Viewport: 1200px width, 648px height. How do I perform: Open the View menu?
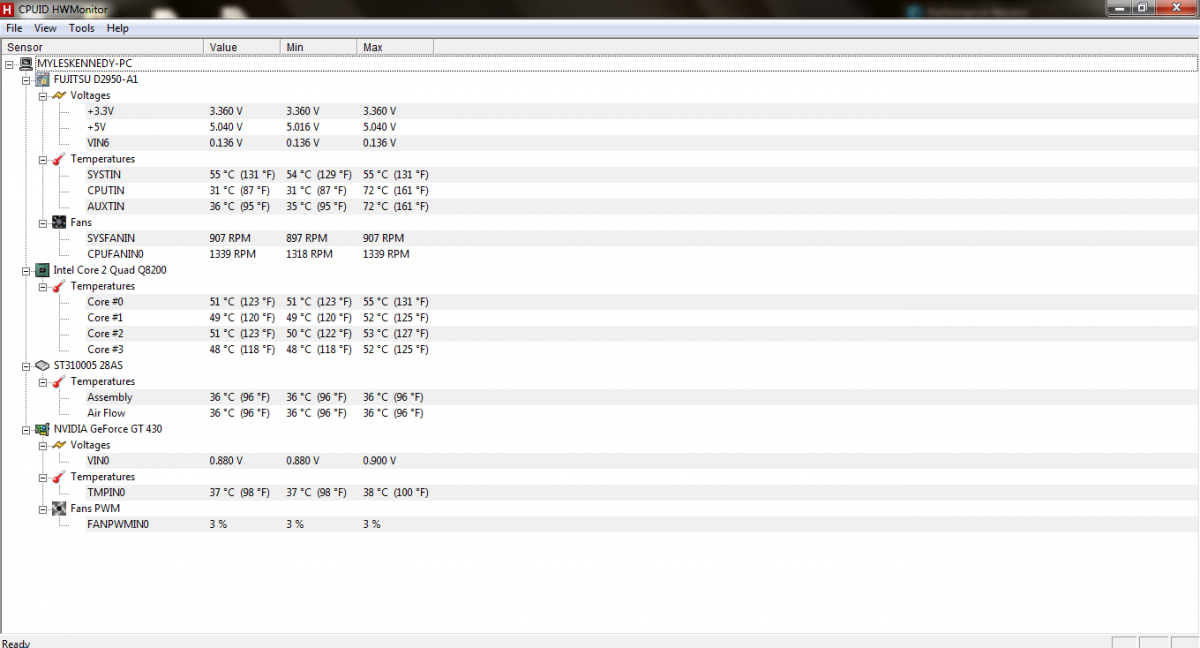46,28
